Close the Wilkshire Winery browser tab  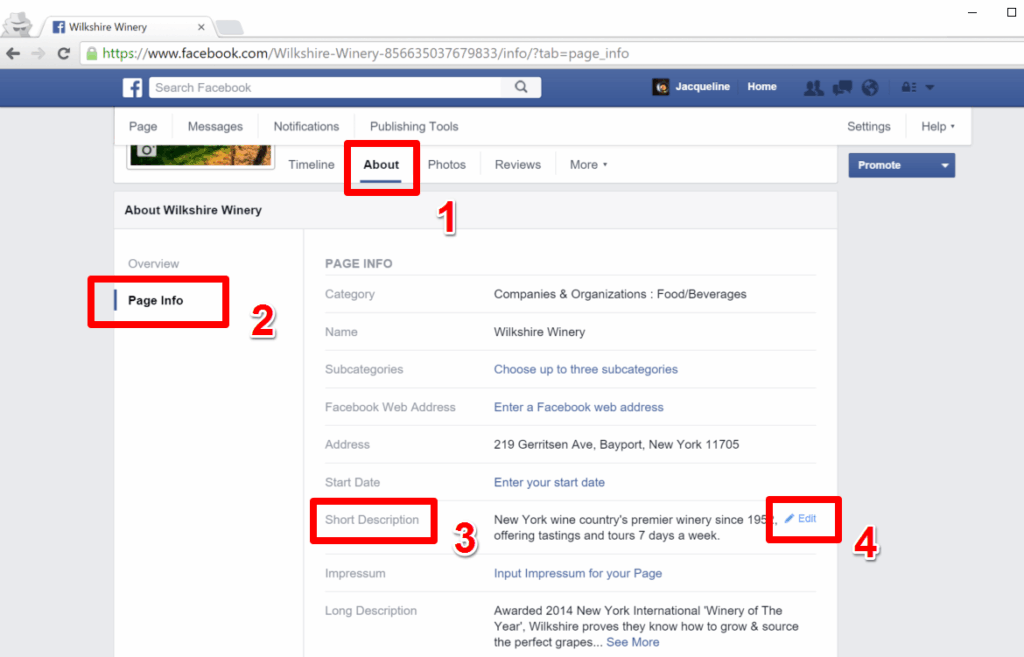pos(201,27)
